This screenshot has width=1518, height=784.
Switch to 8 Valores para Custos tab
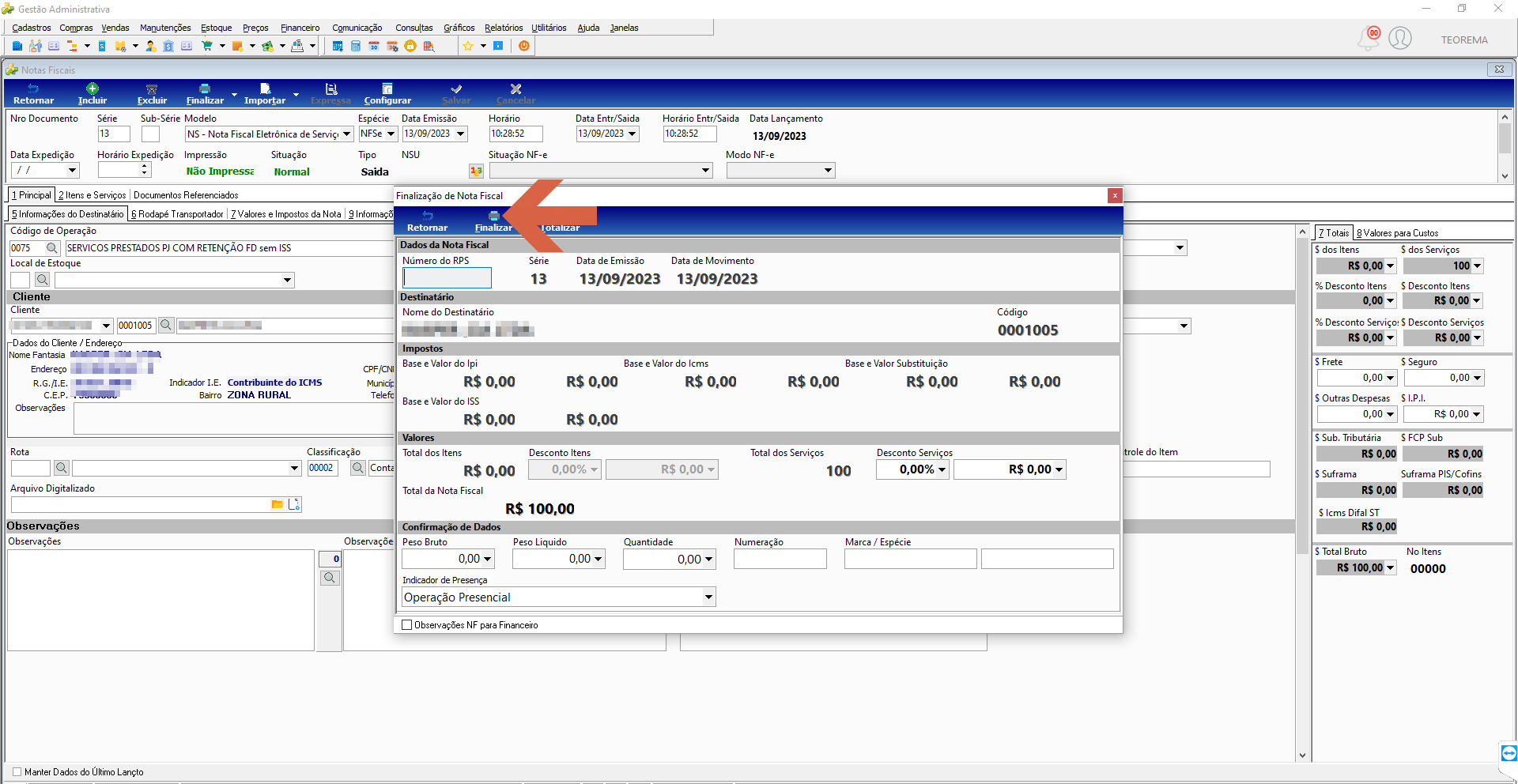[1397, 233]
